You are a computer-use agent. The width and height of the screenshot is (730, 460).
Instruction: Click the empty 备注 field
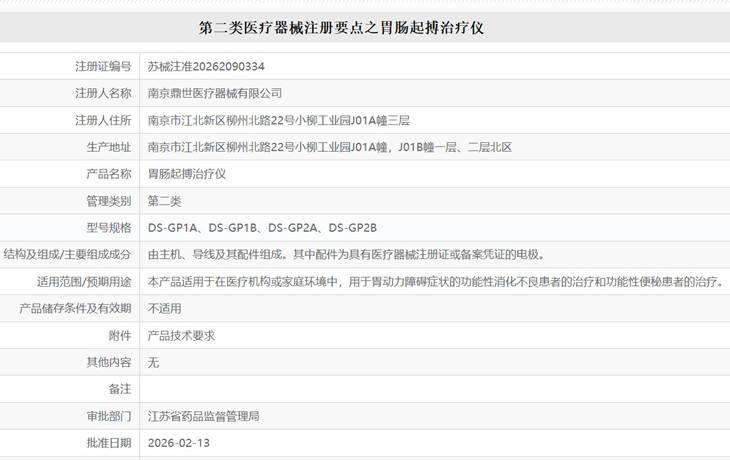(x=434, y=389)
